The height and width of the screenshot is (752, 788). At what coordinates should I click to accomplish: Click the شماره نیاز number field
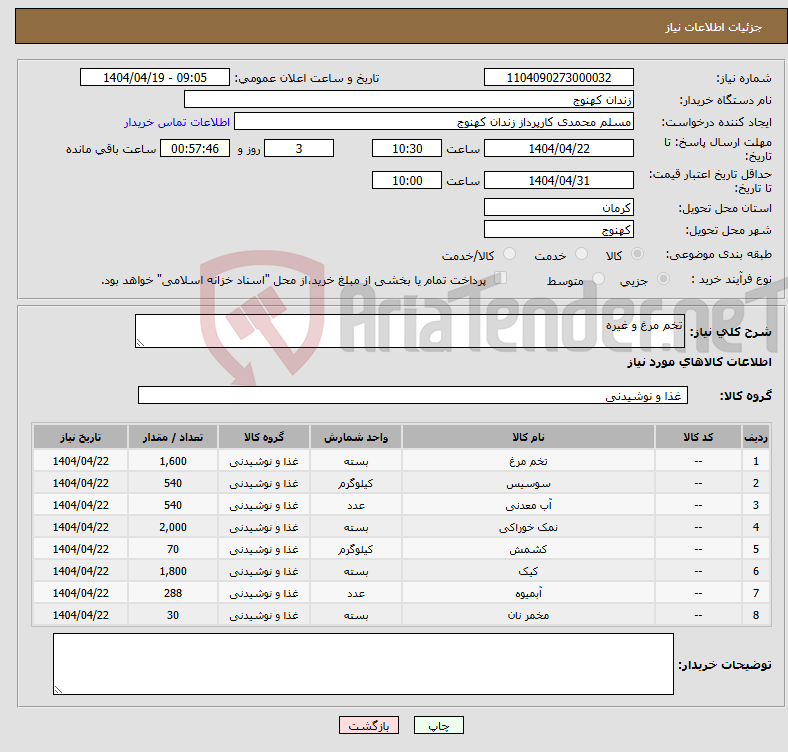(x=558, y=77)
